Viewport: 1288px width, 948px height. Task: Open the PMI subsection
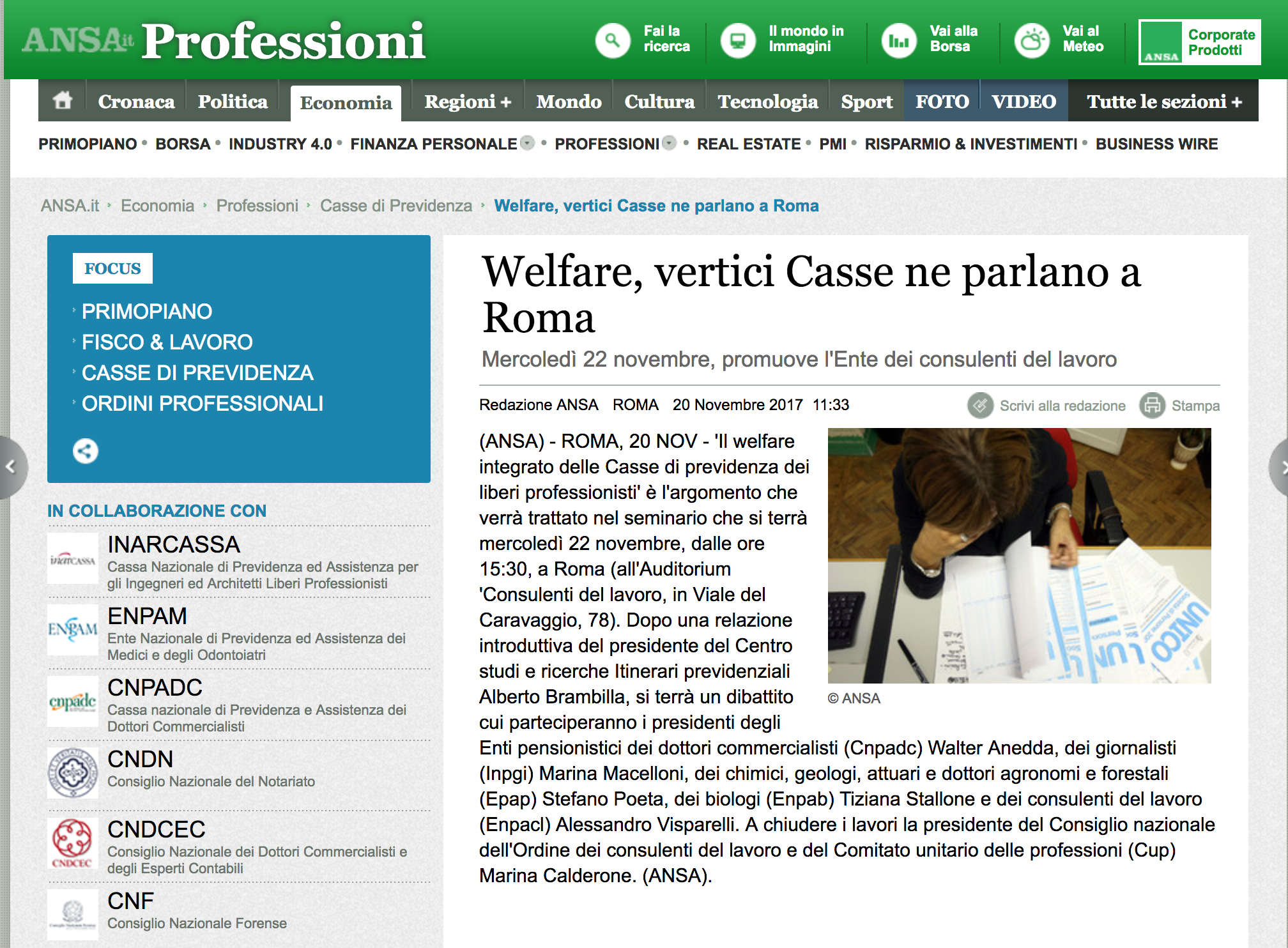[x=833, y=144]
